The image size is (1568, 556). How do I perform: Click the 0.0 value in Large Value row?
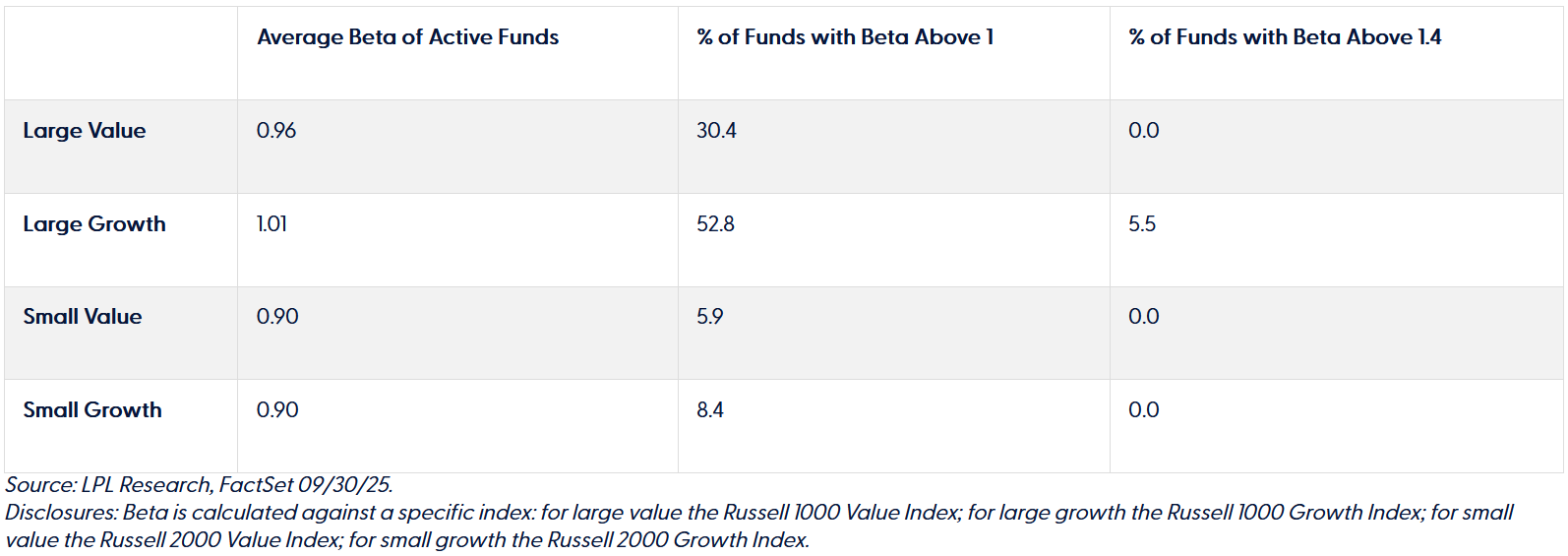point(1143,131)
